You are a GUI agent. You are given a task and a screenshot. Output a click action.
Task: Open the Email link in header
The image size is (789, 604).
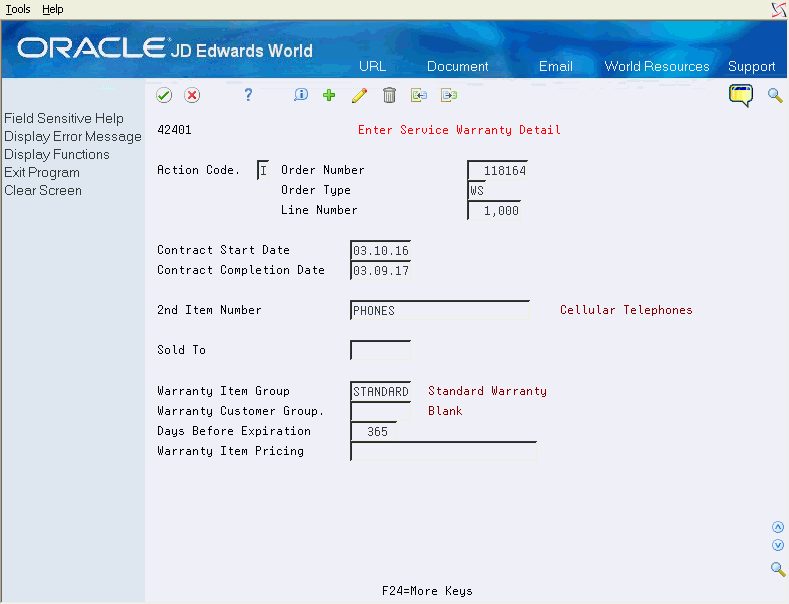click(x=556, y=66)
